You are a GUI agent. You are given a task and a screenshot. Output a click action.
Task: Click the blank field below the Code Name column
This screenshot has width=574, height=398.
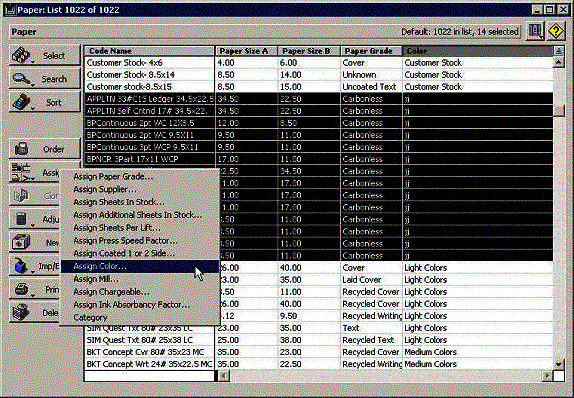click(149, 376)
